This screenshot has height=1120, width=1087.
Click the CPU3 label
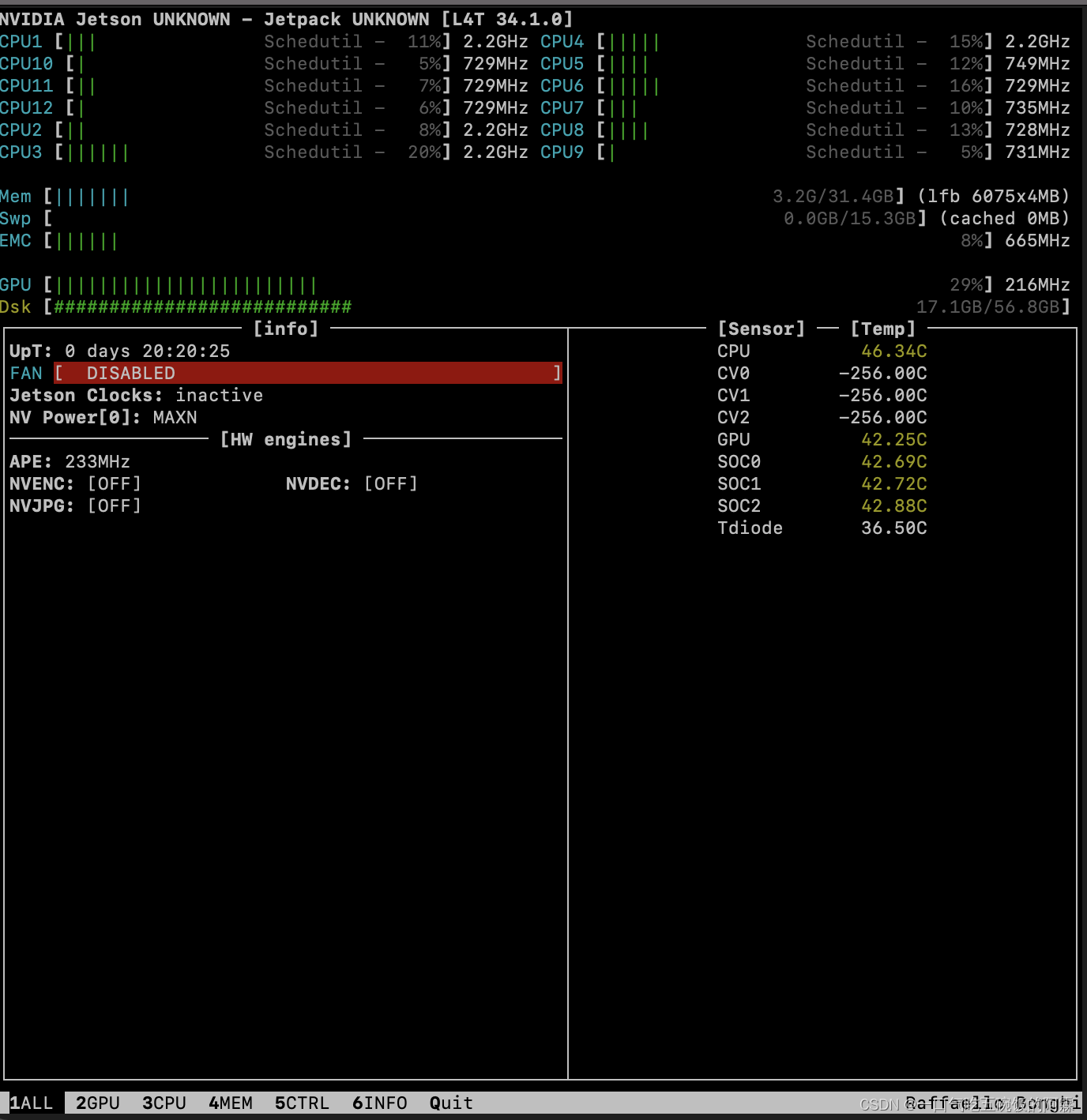[21, 152]
